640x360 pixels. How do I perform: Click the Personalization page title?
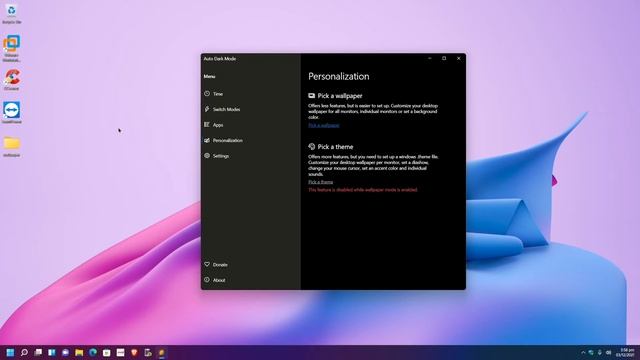click(x=338, y=76)
